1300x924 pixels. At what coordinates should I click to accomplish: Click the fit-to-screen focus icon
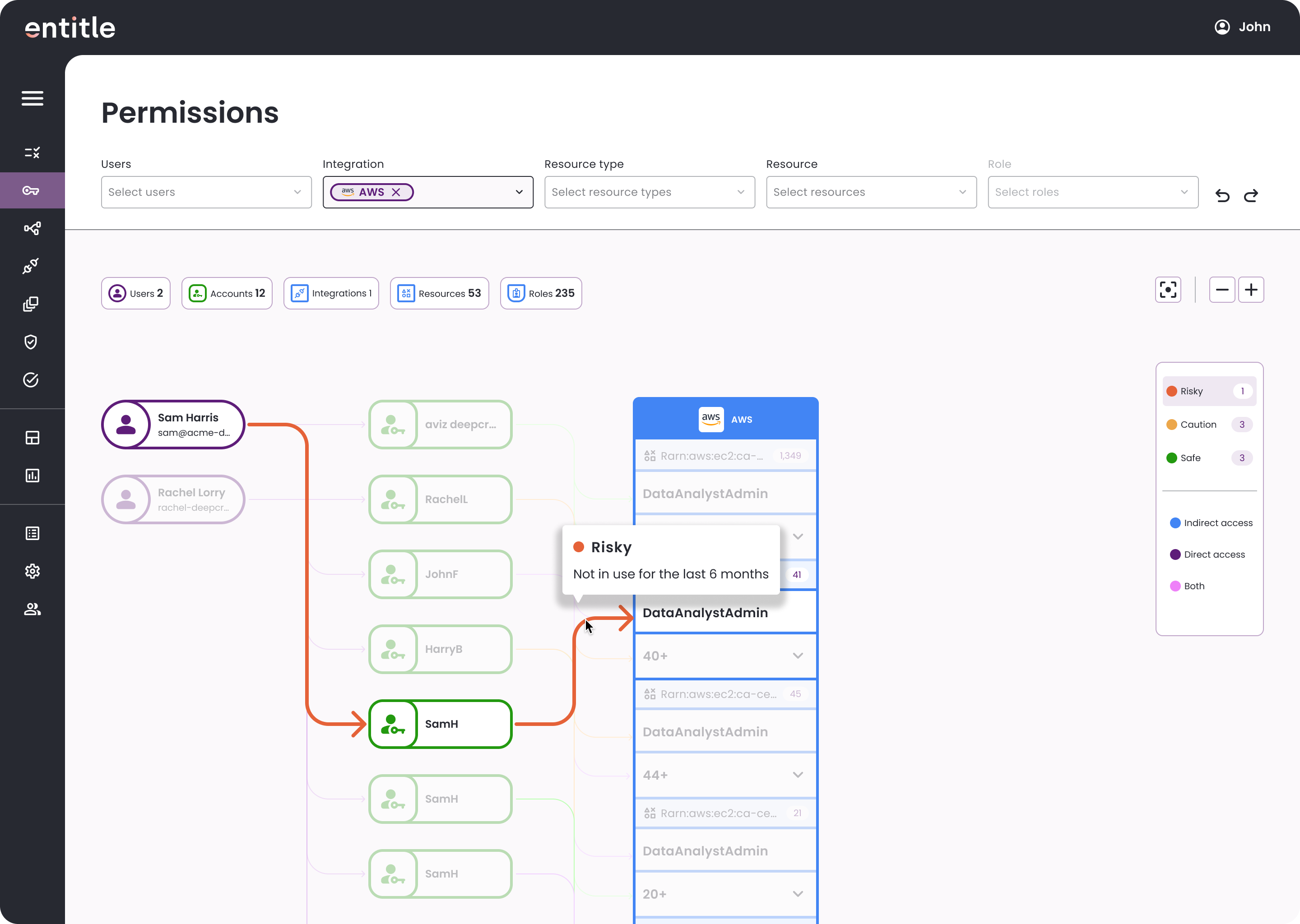(x=1168, y=290)
